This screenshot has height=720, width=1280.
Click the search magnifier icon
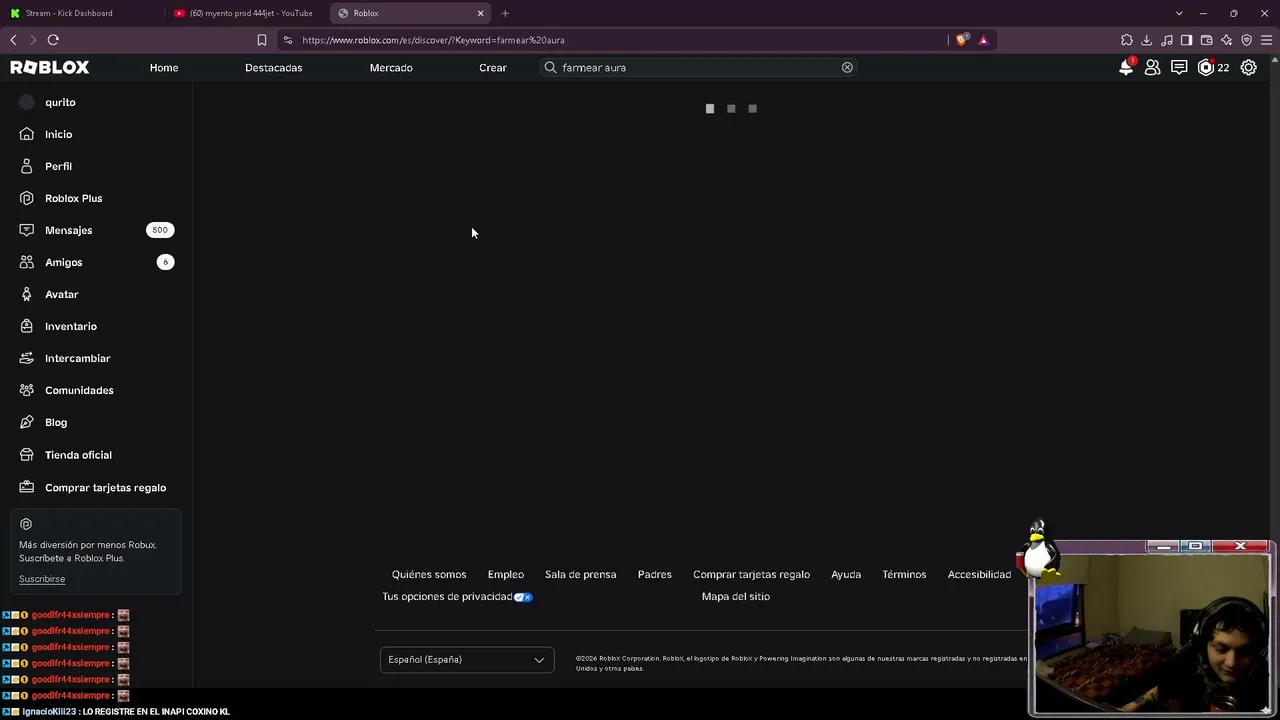(x=550, y=67)
